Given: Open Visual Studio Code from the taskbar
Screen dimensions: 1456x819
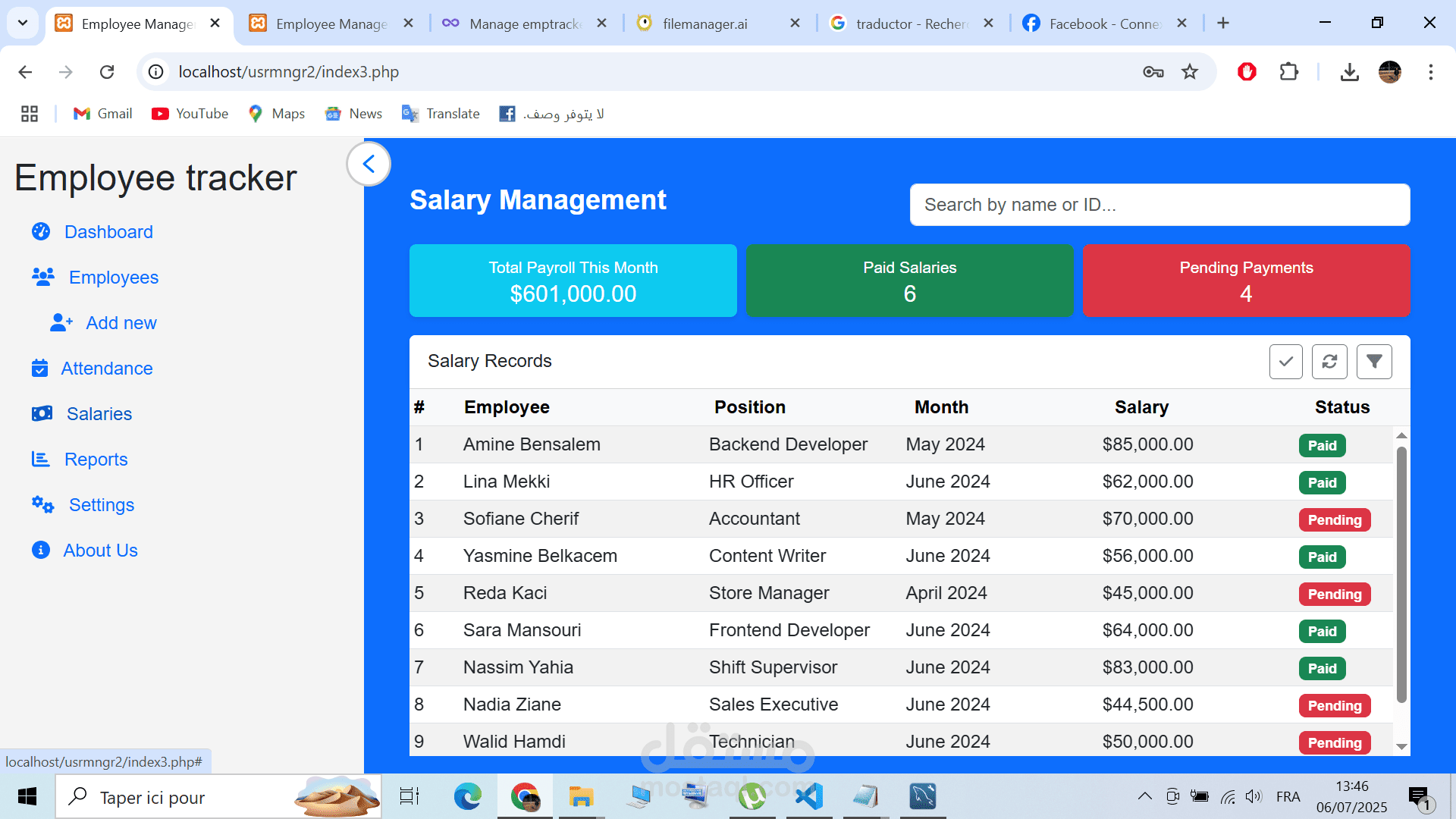Looking at the screenshot, I should pyautogui.click(x=808, y=796).
